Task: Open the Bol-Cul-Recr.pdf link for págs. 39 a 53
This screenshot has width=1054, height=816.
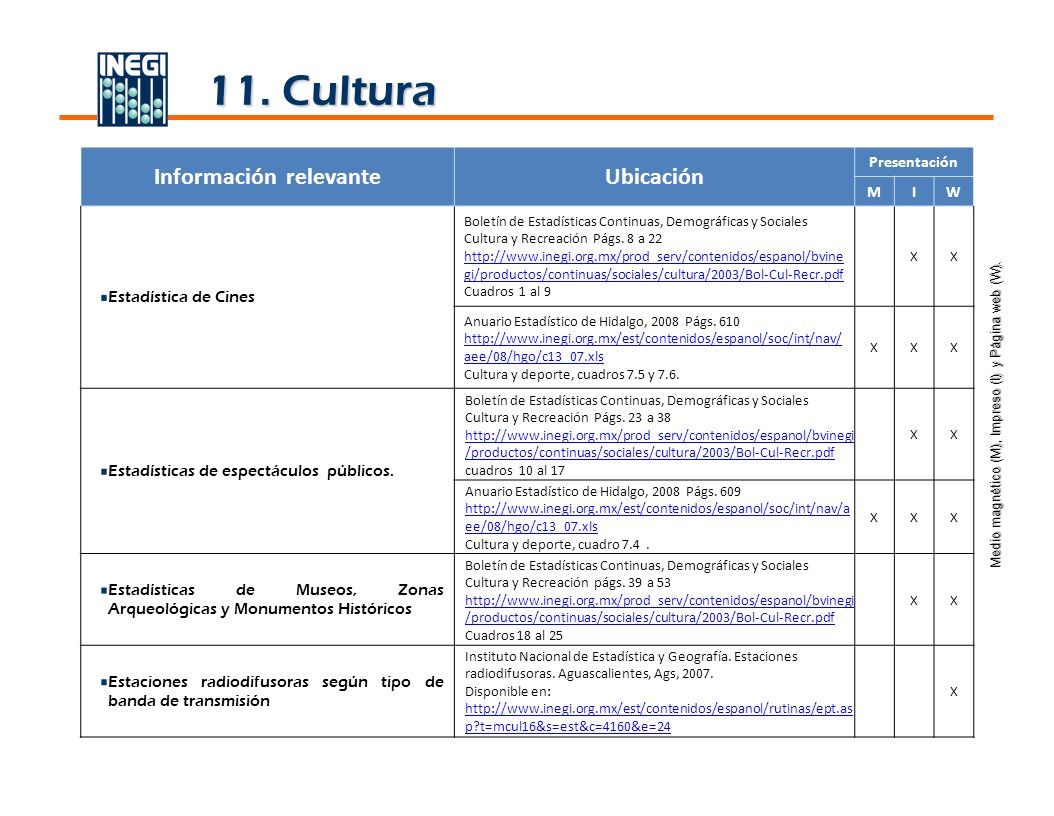Action: [659, 609]
